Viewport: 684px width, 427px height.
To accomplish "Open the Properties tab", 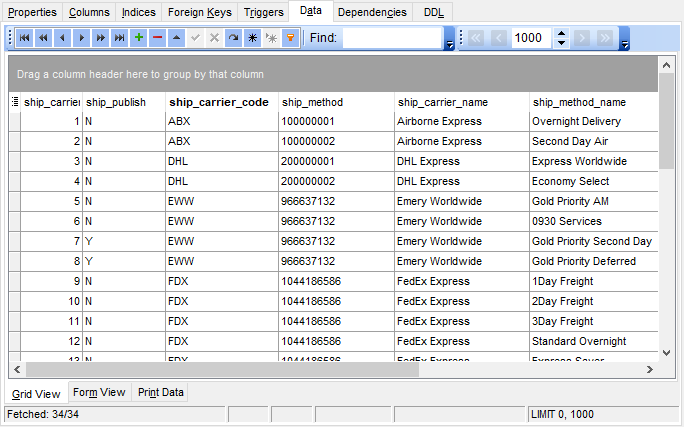I will click(32, 12).
